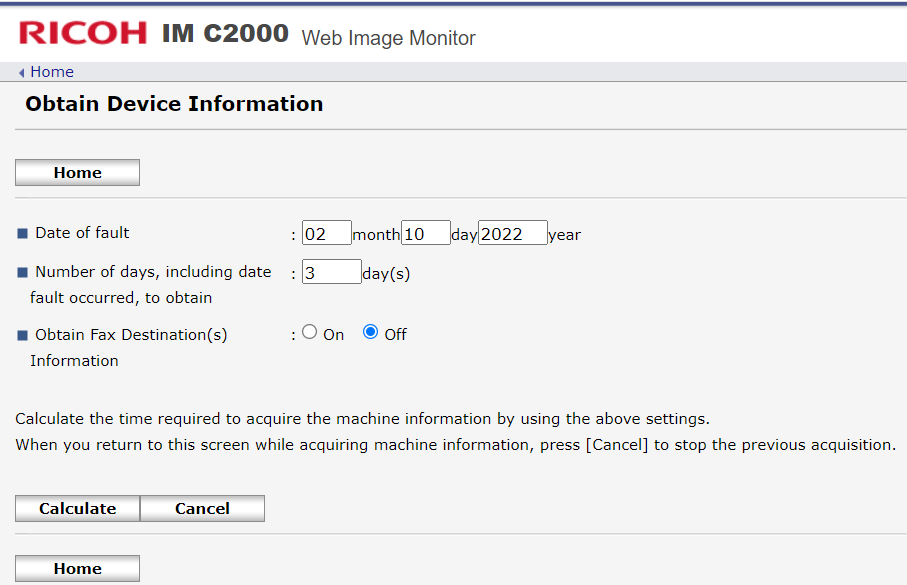The height and width of the screenshot is (585, 907).
Task: Click the Calculate button
Action: tap(77, 508)
